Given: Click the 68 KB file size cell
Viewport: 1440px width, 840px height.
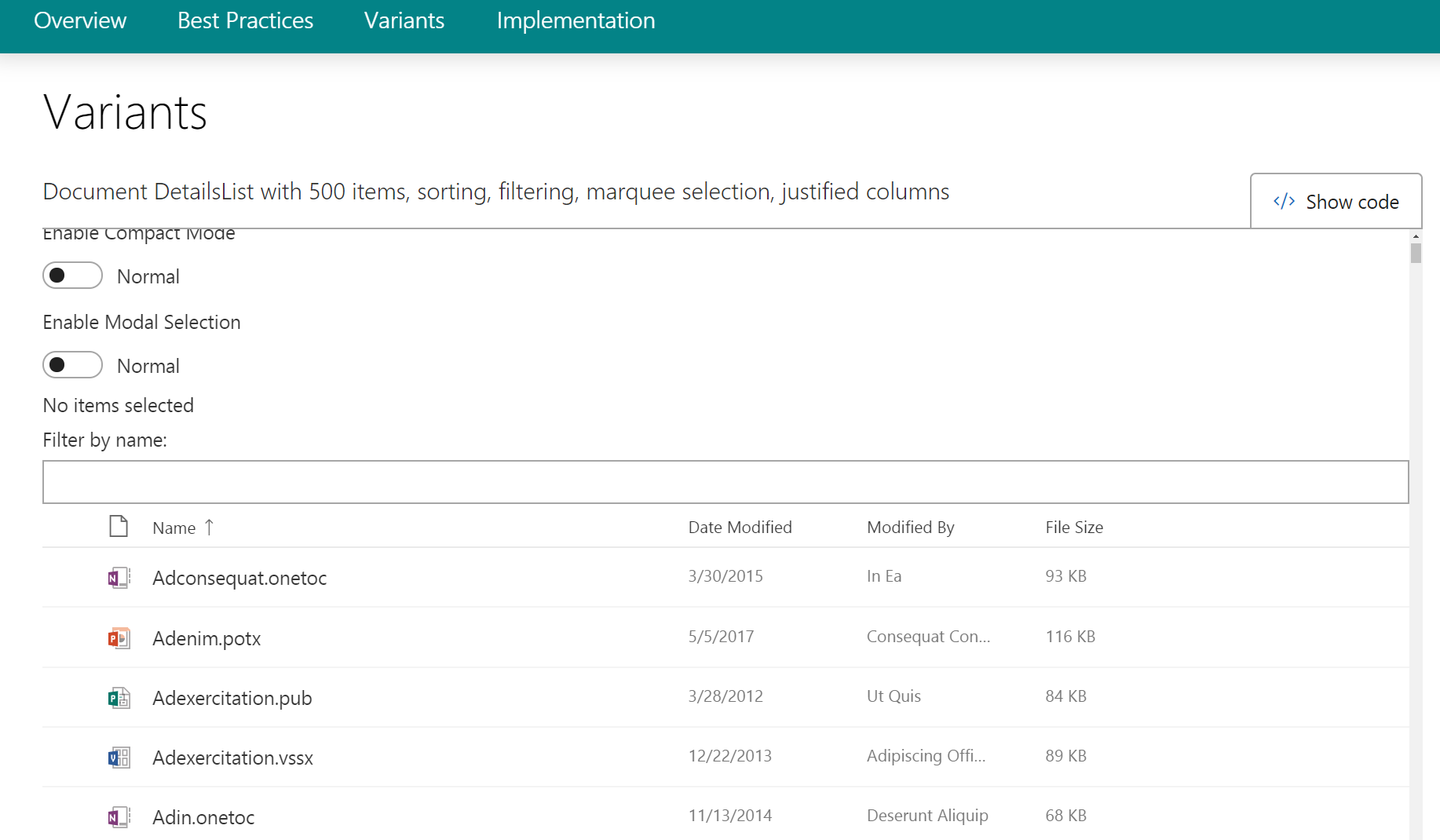Looking at the screenshot, I should pyautogui.click(x=1065, y=815).
